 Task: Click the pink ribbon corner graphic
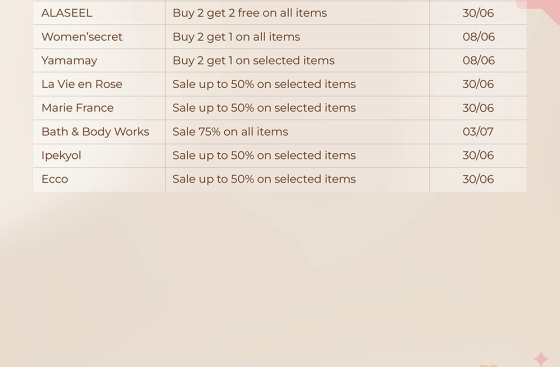pyautogui.click(x=539, y=10)
